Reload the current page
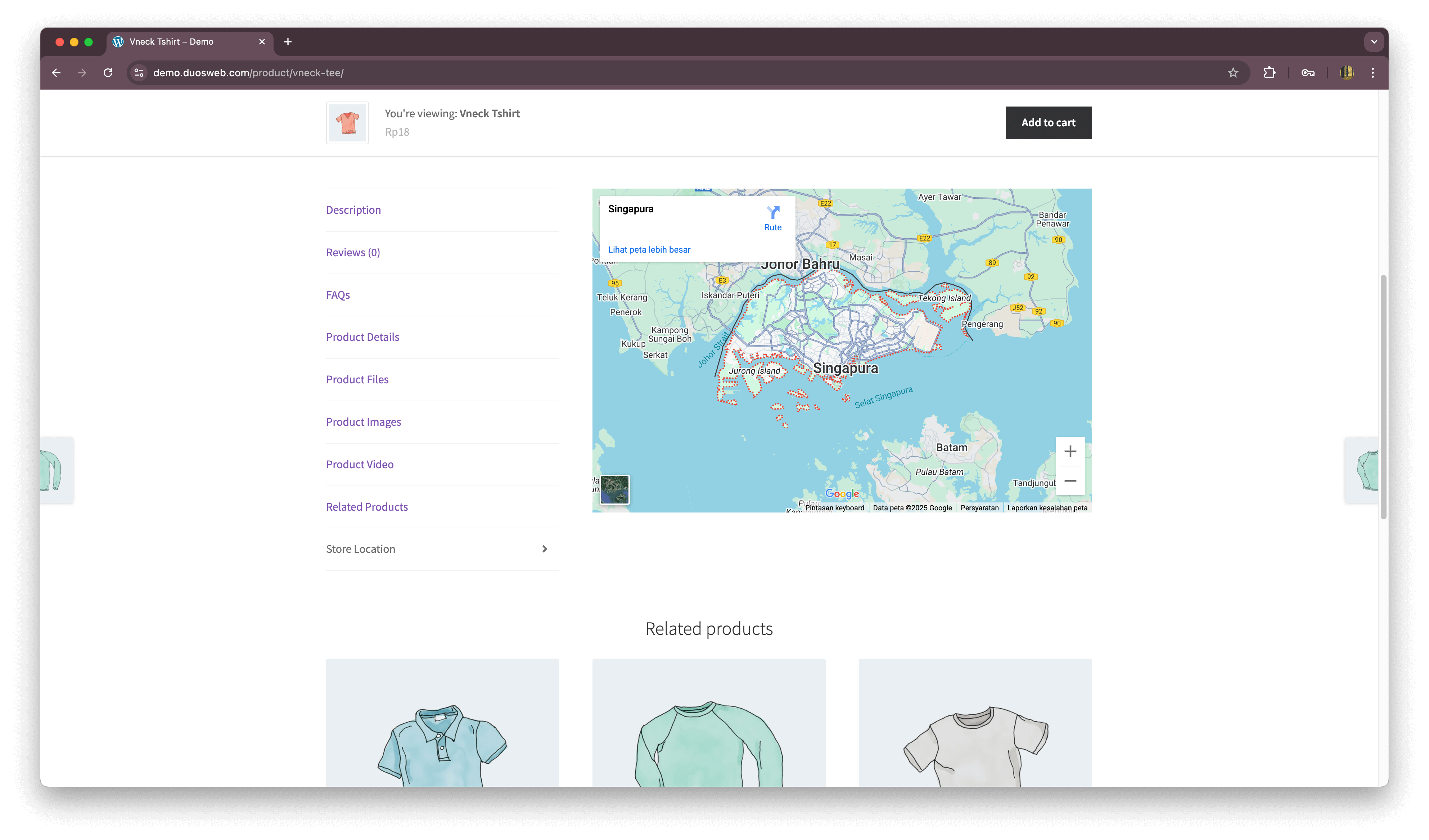The image size is (1429, 840). [x=108, y=73]
